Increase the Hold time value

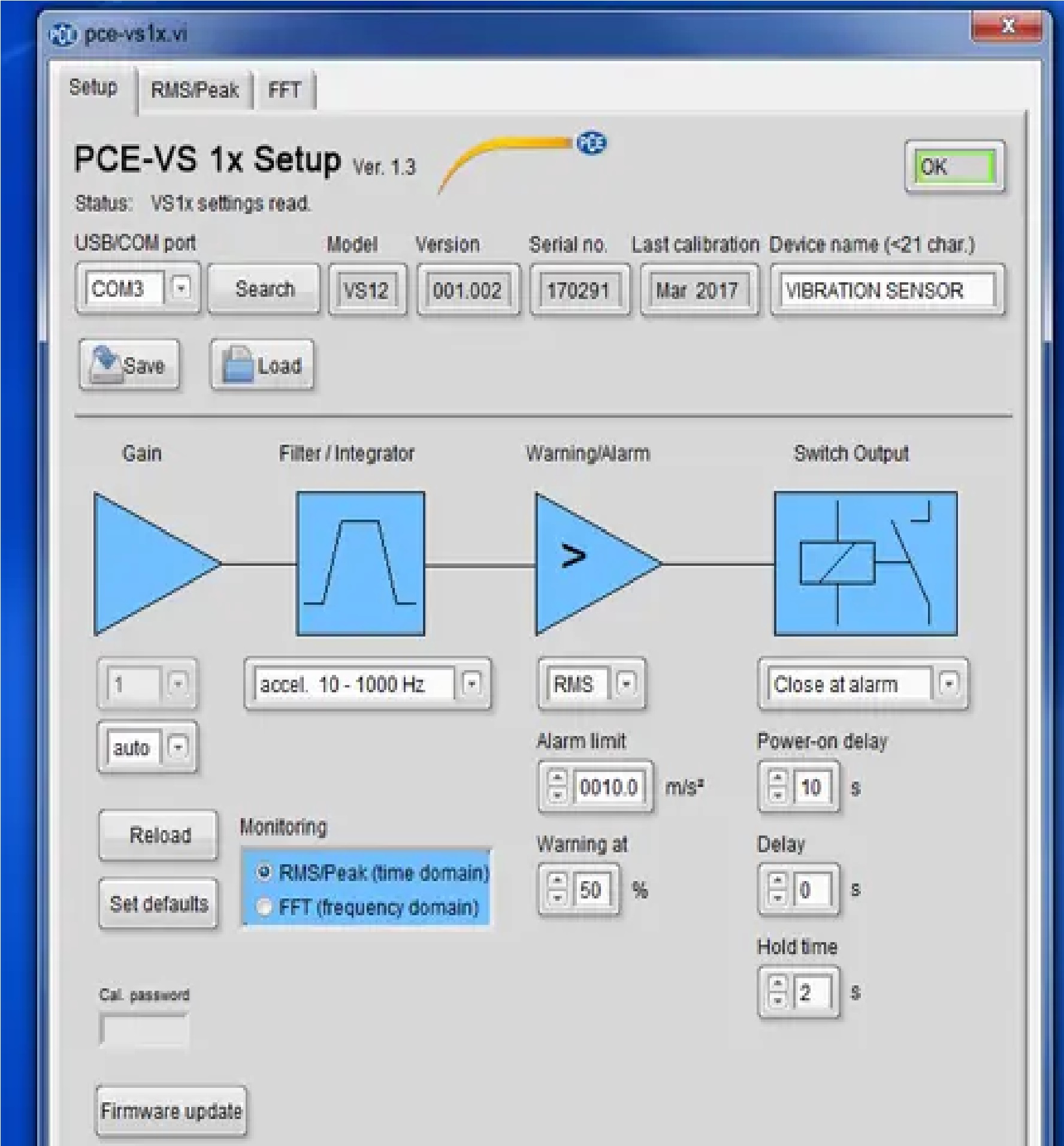(778, 984)
